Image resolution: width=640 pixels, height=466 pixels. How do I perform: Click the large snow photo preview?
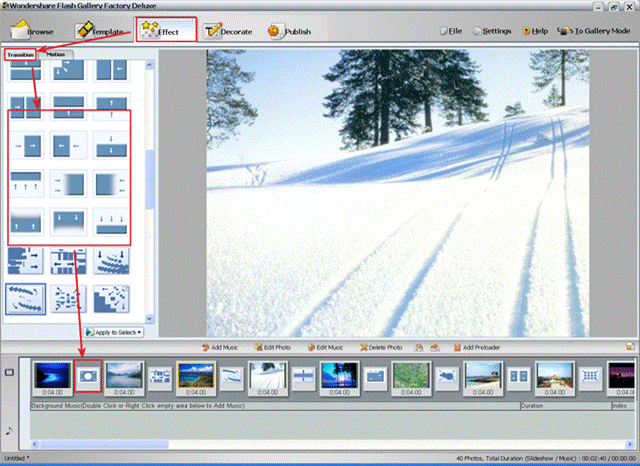pyautogui.click(x=398, y=193)
